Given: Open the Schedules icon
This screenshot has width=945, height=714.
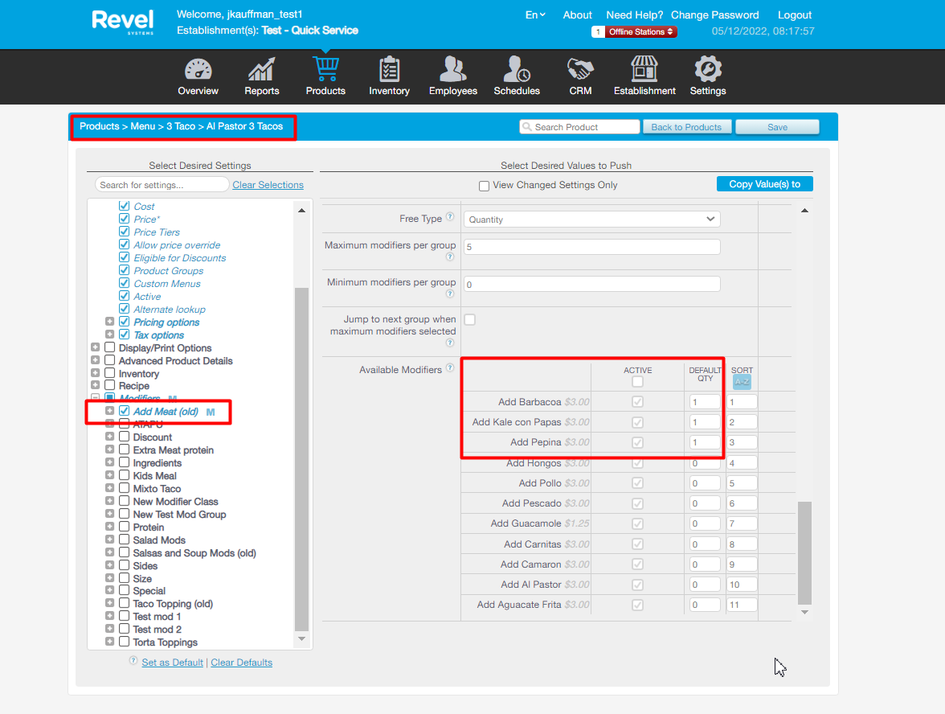Looking at the screenshot, I should coord(517,70).
